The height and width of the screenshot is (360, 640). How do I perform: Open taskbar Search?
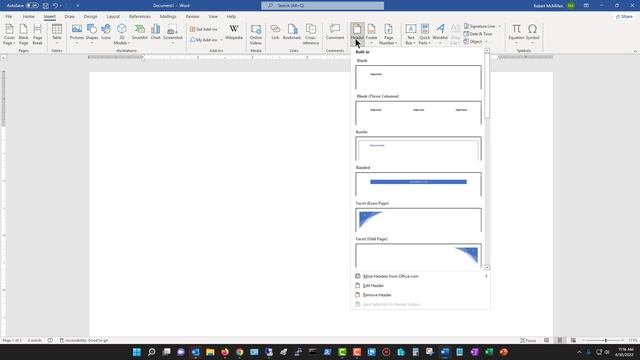tap(151, 352)
